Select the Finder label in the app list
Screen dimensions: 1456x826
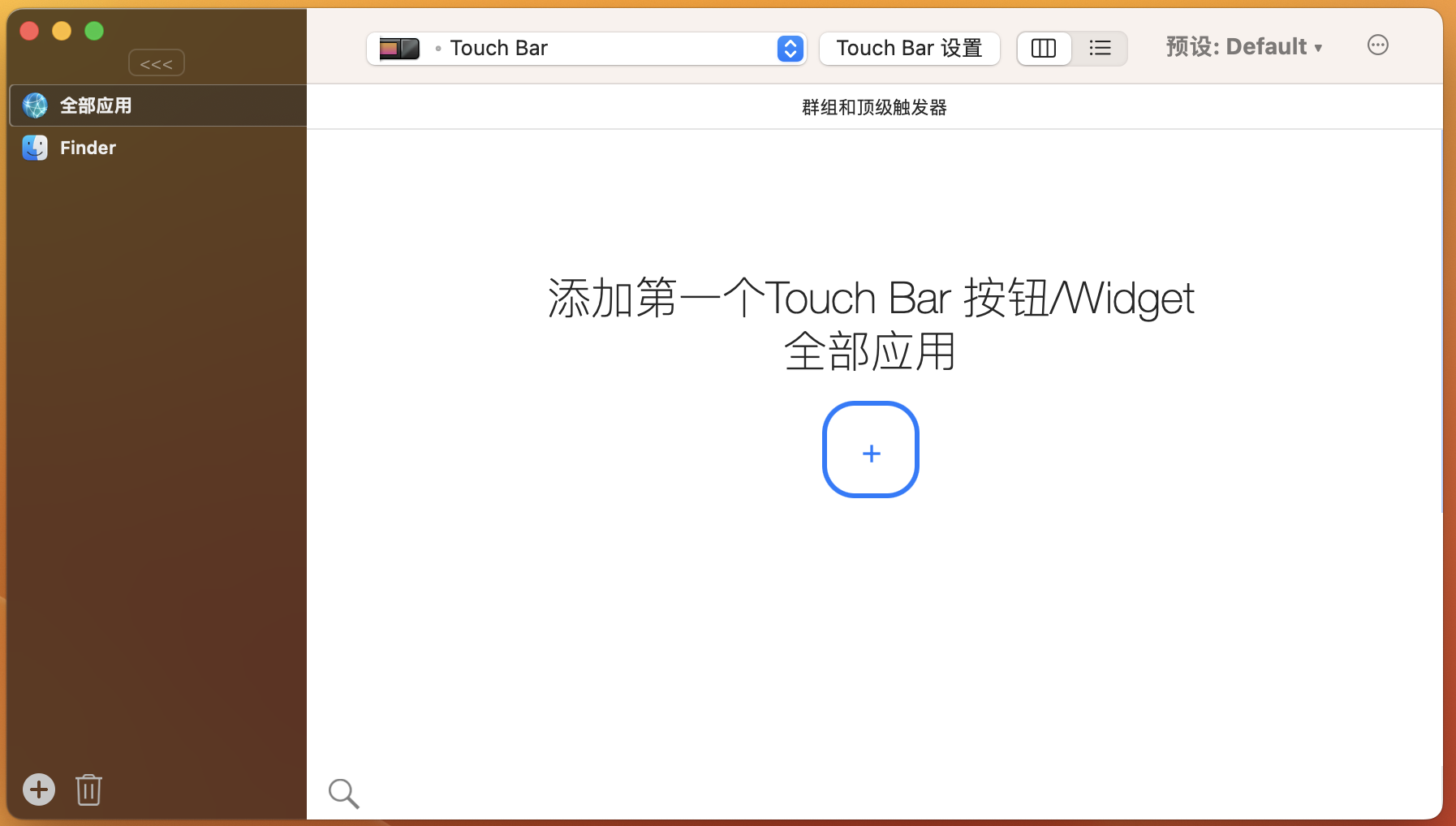(x=88, y=148)
